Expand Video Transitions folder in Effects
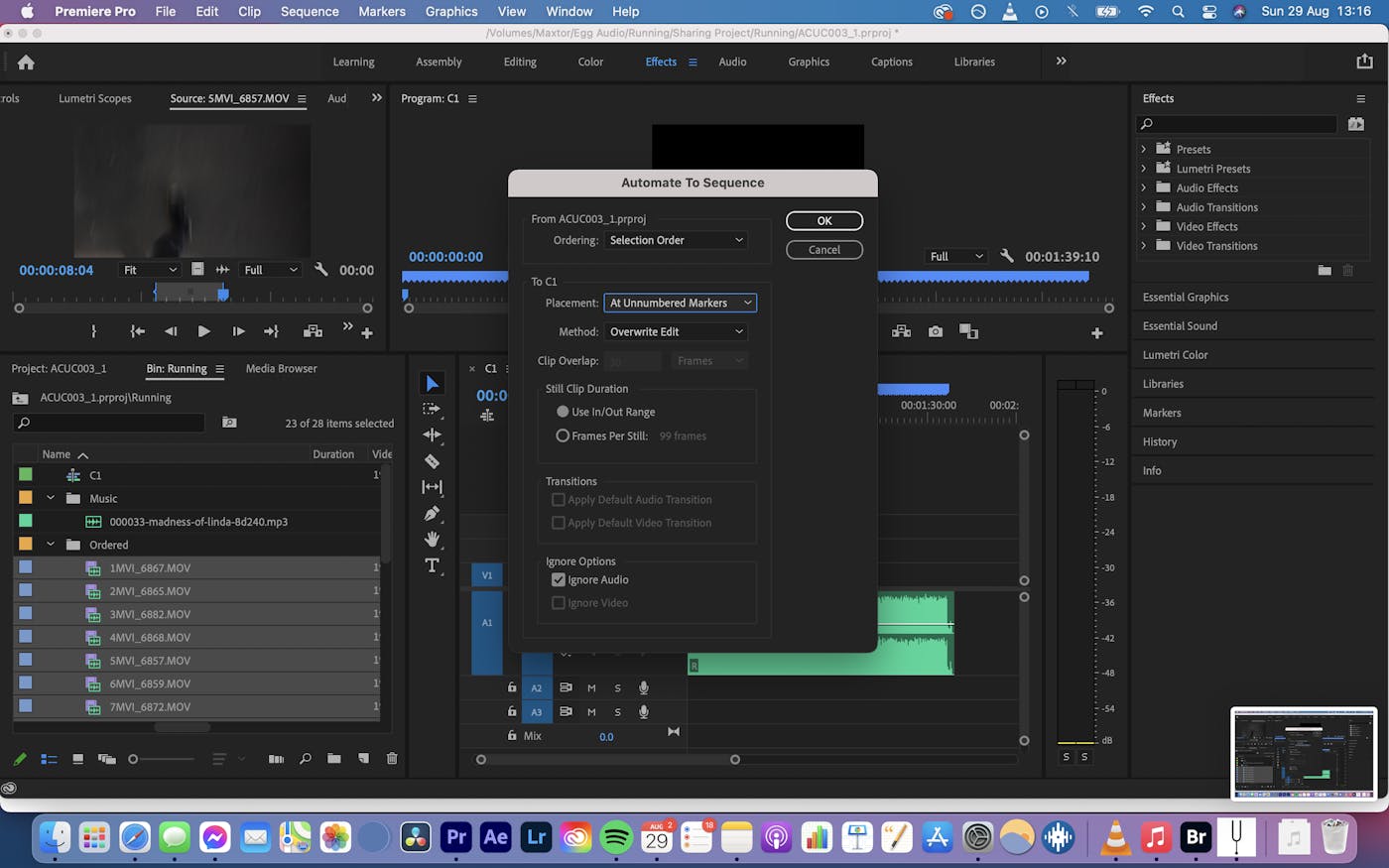Image resolution: width=1389 pixels, height=868 pixels. pos(1143,246)
